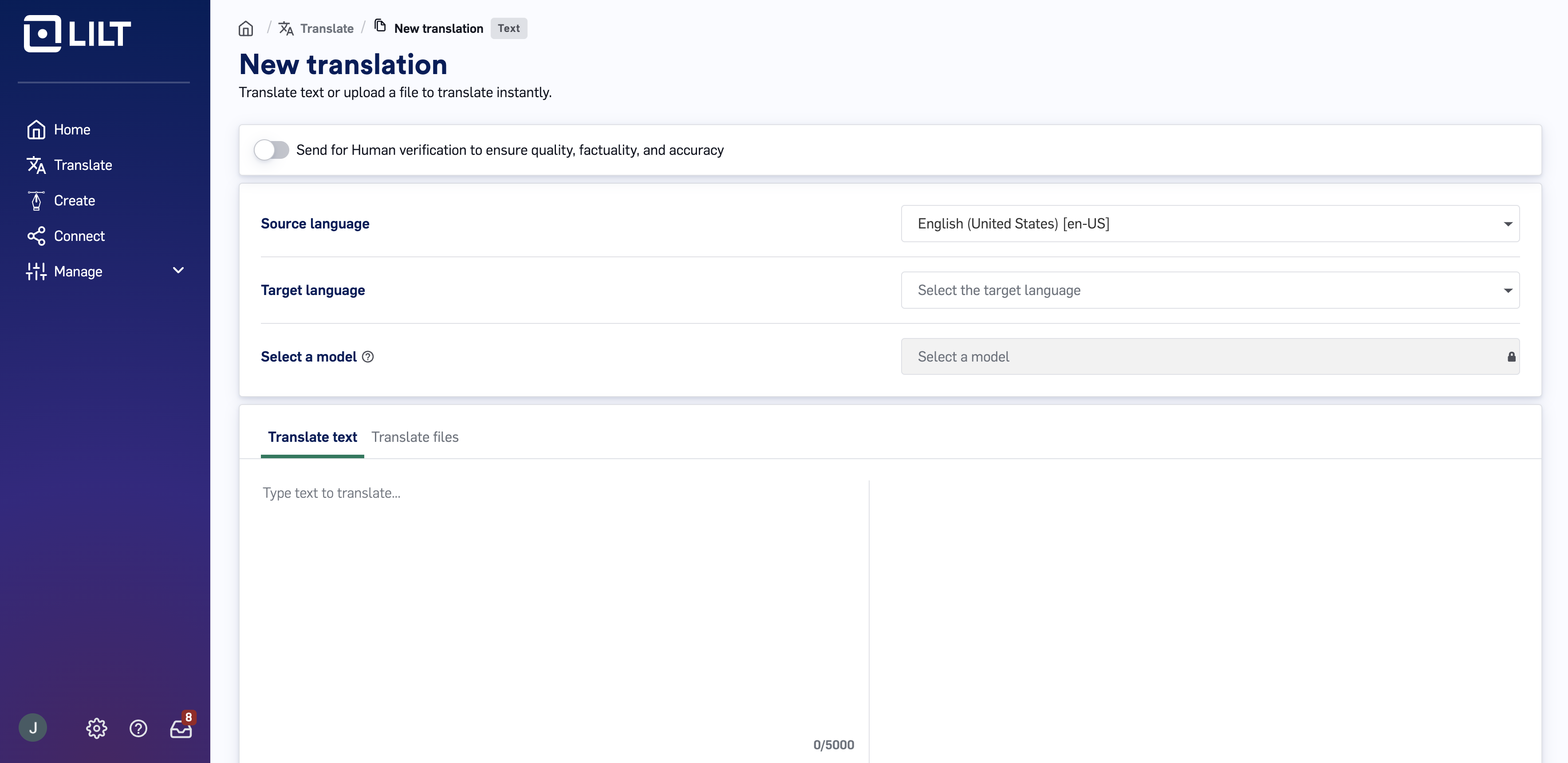
Task: Click the Text badge in the breadcrumb
Action: tap(509, 28)
